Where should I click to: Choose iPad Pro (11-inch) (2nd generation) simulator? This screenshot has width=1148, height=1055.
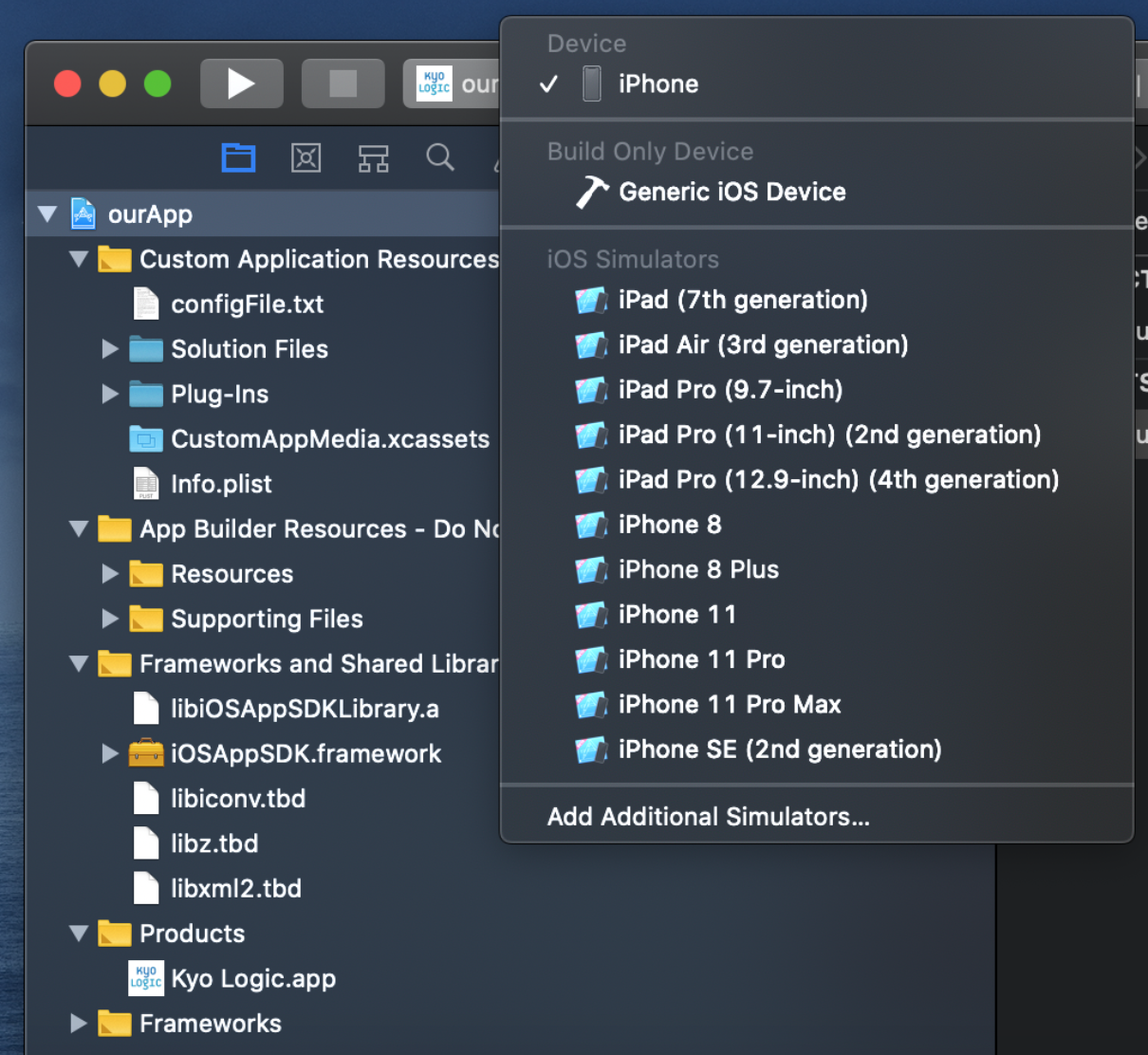click(x=817, y=435)
